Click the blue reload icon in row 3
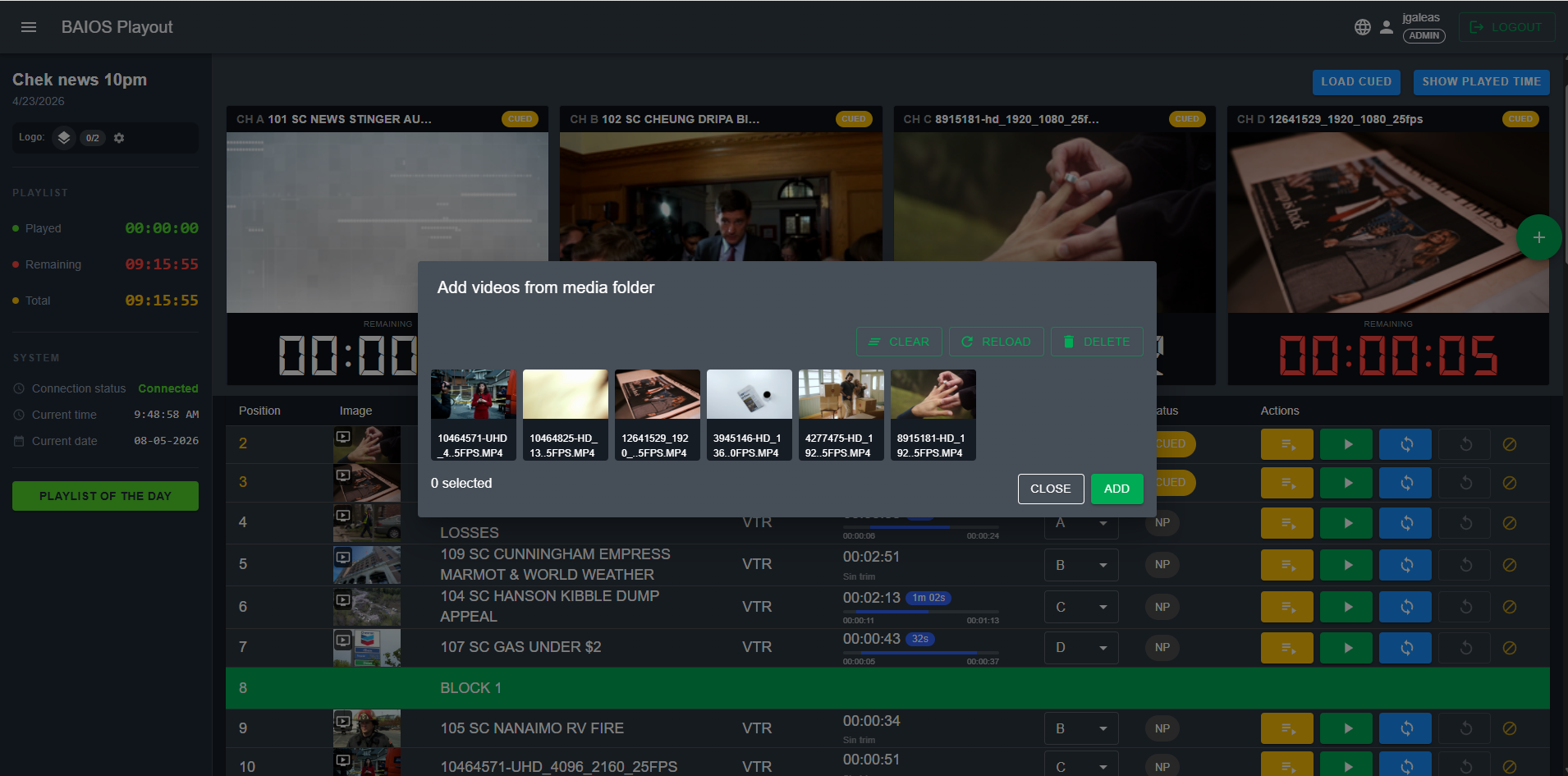The image size is (1568, 776). point(1405,483)
